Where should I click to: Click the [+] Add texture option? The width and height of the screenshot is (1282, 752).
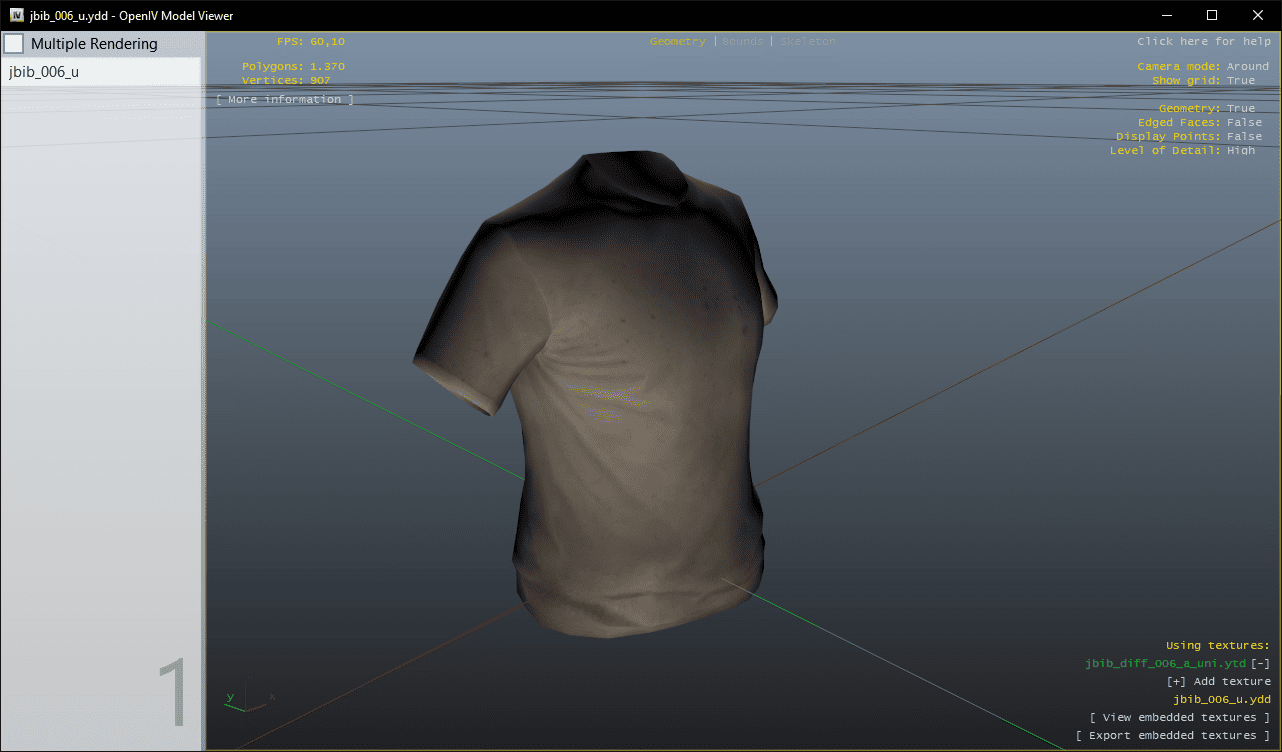[x=1218, y=681]
